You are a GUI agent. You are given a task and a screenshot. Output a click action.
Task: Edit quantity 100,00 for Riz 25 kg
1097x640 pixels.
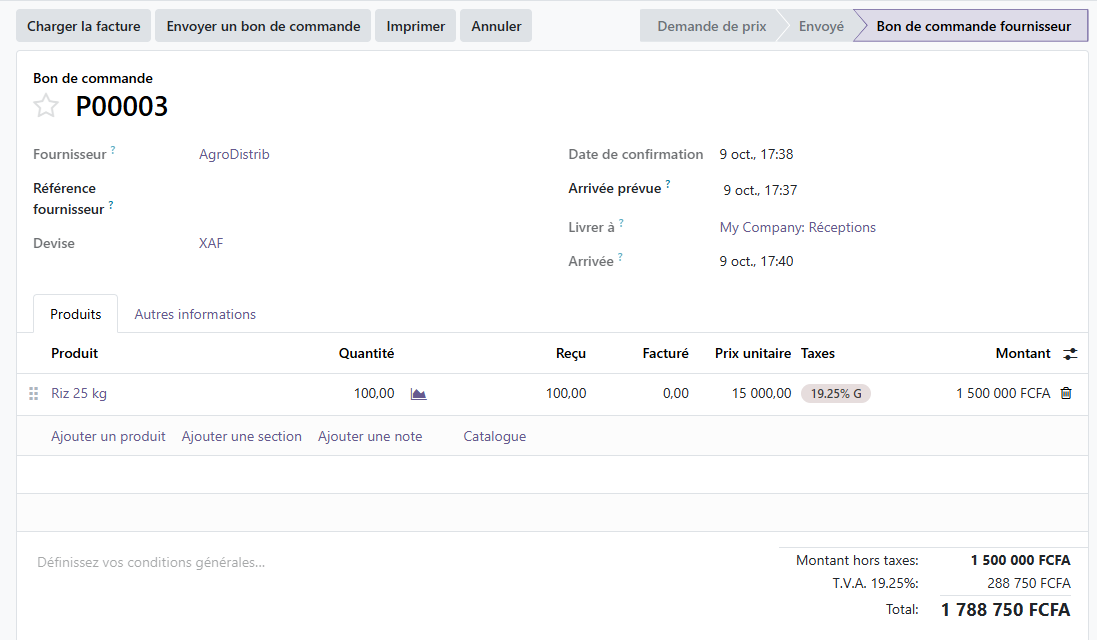(x=374, y=393)
